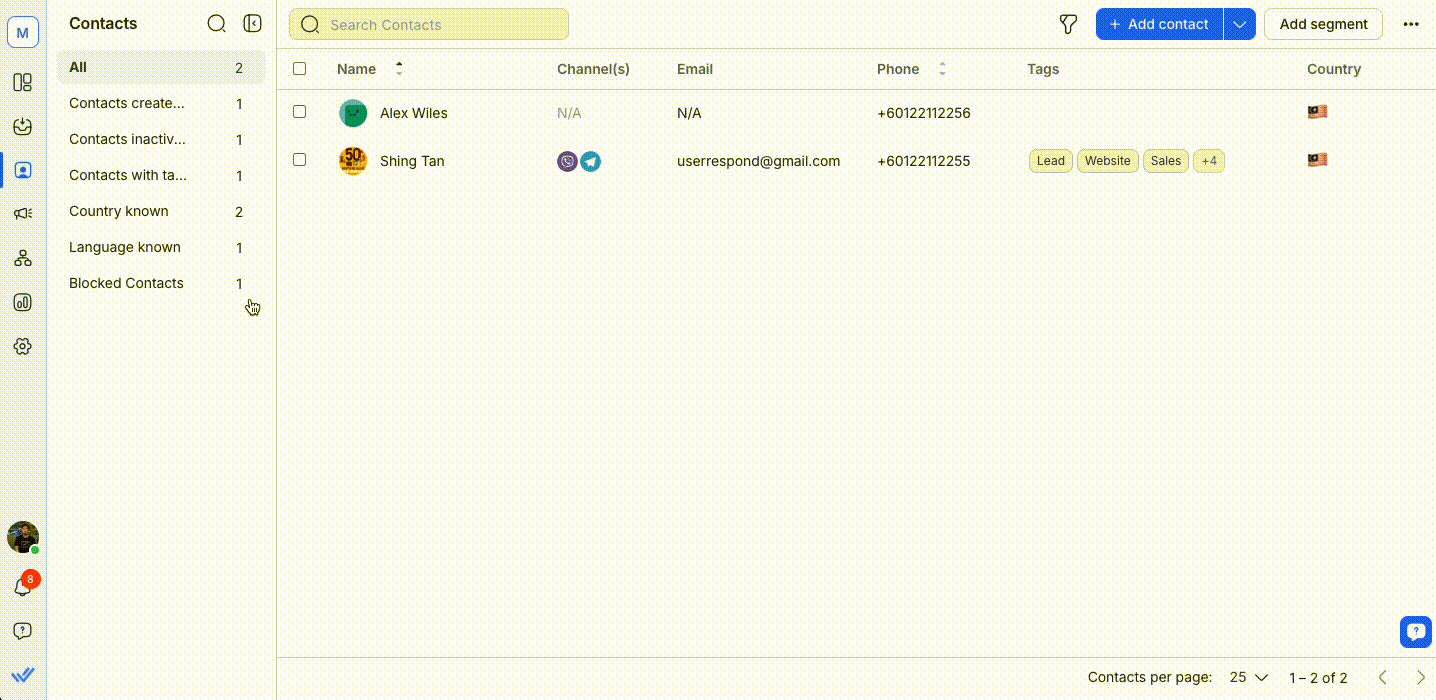Select the Blocked Contacts segment
The height and width of the screenshot is (700, 1436).
(126, 283)
